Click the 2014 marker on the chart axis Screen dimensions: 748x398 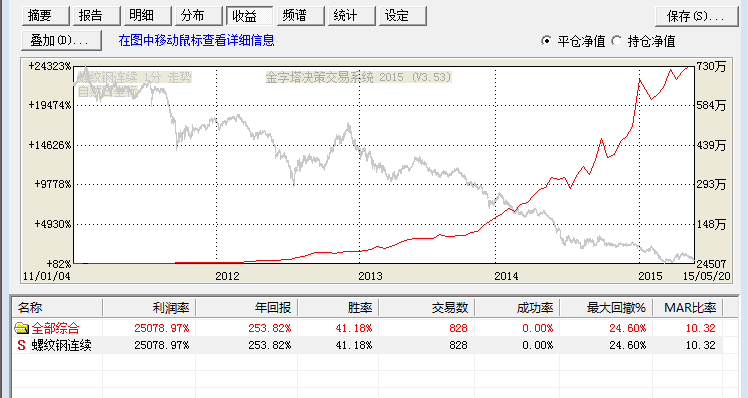coord(506,276)
